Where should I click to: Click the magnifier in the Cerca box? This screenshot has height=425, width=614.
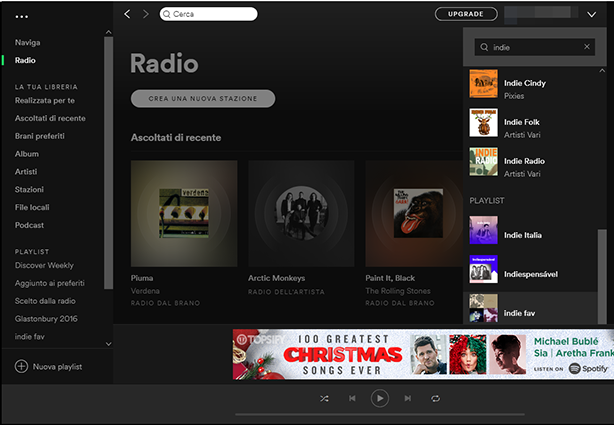(x=166, y=14)
